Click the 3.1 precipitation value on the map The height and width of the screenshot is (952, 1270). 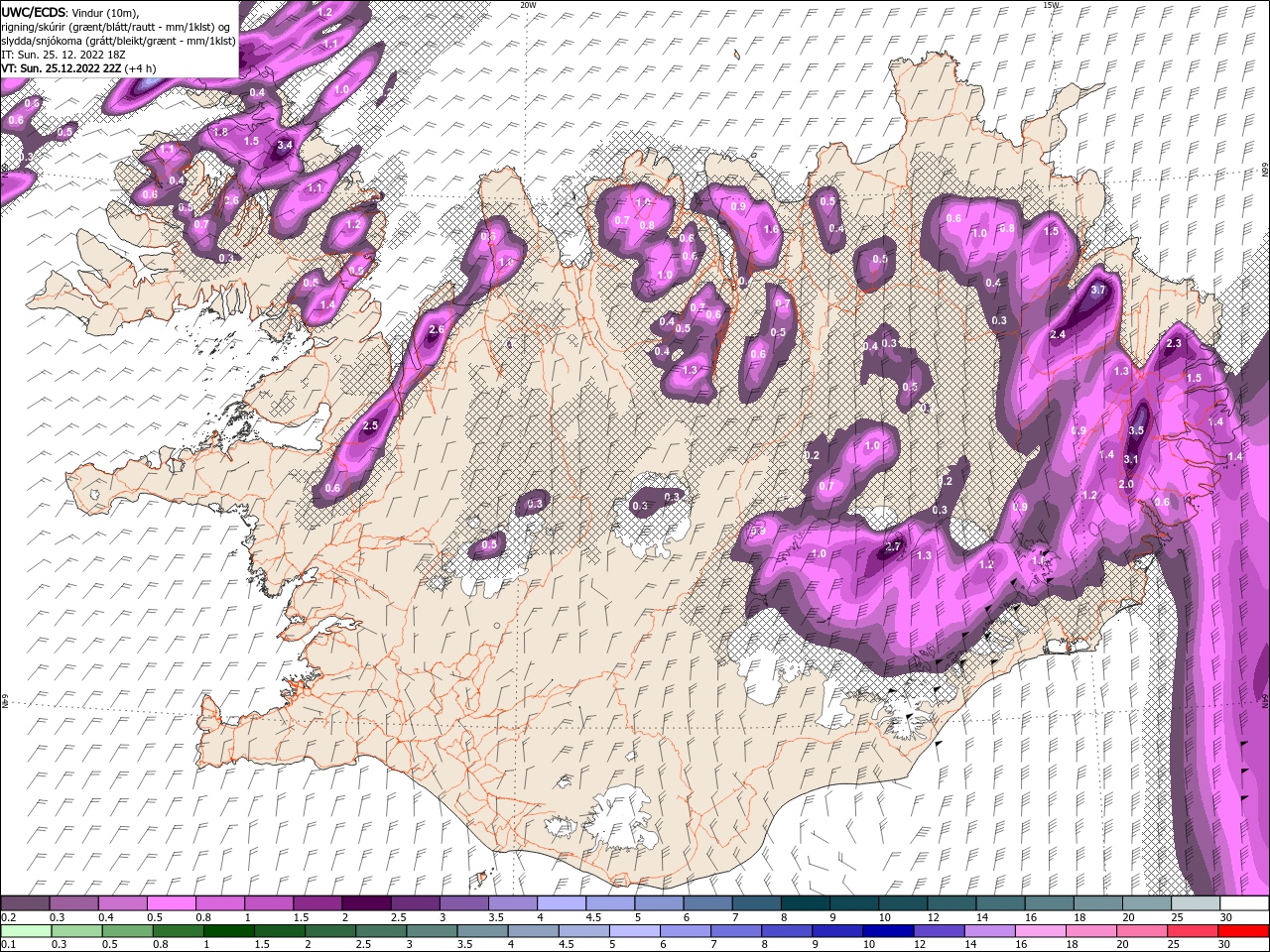(1131, 459)
